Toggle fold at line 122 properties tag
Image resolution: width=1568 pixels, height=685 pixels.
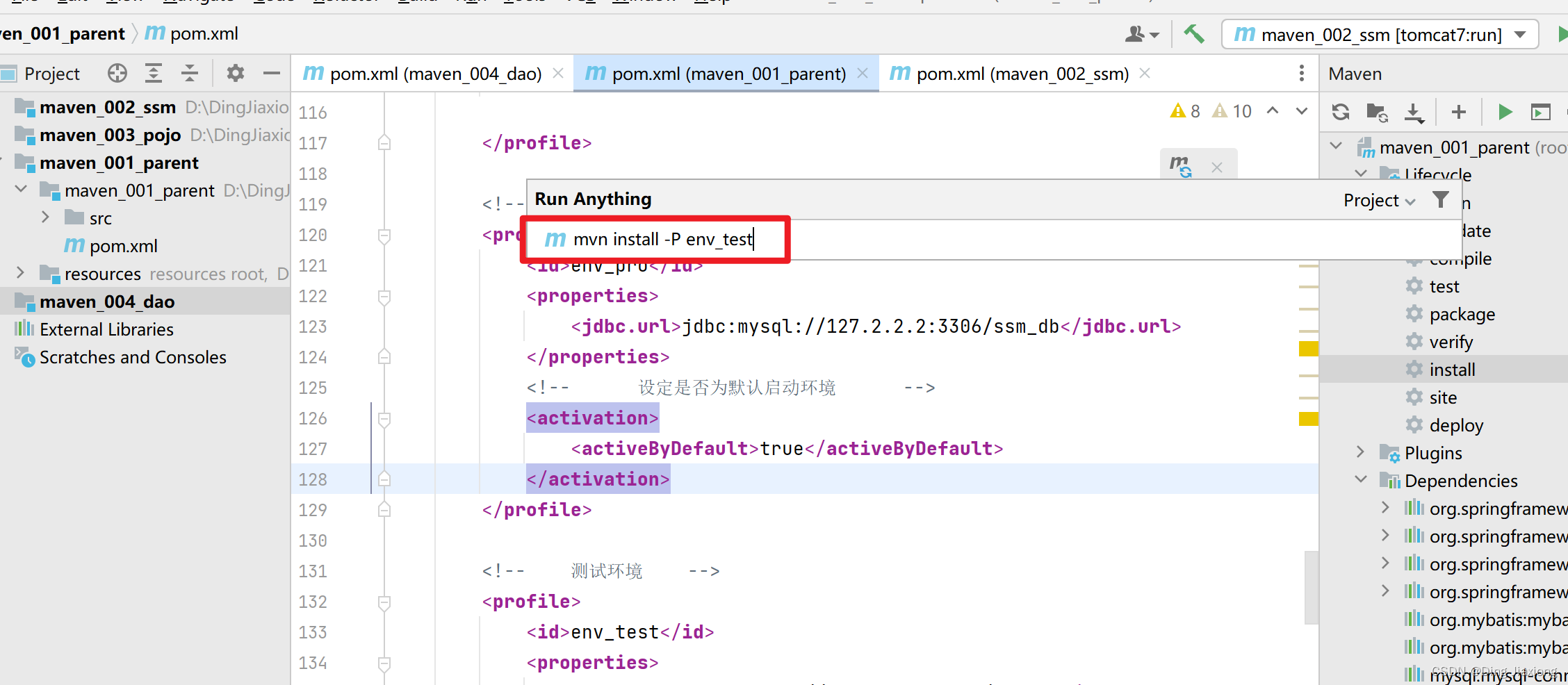point(384,297)
